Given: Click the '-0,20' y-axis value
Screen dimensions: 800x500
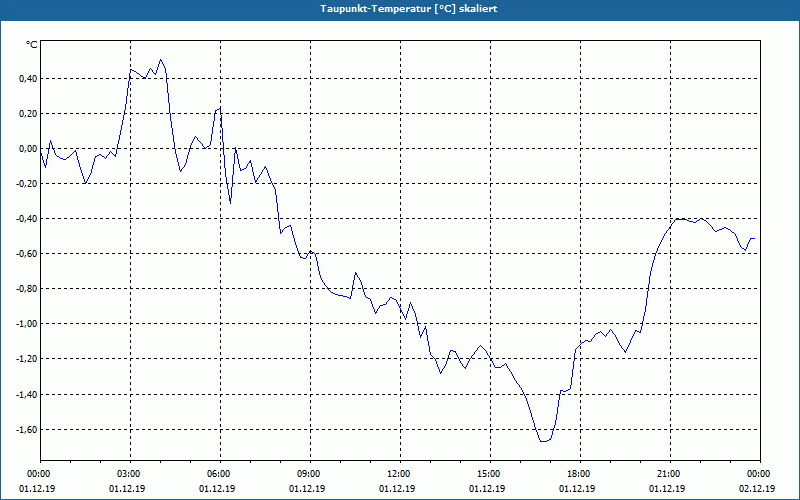Looking at the screenshot, I should pyautogui.click(x=27, y=184).
